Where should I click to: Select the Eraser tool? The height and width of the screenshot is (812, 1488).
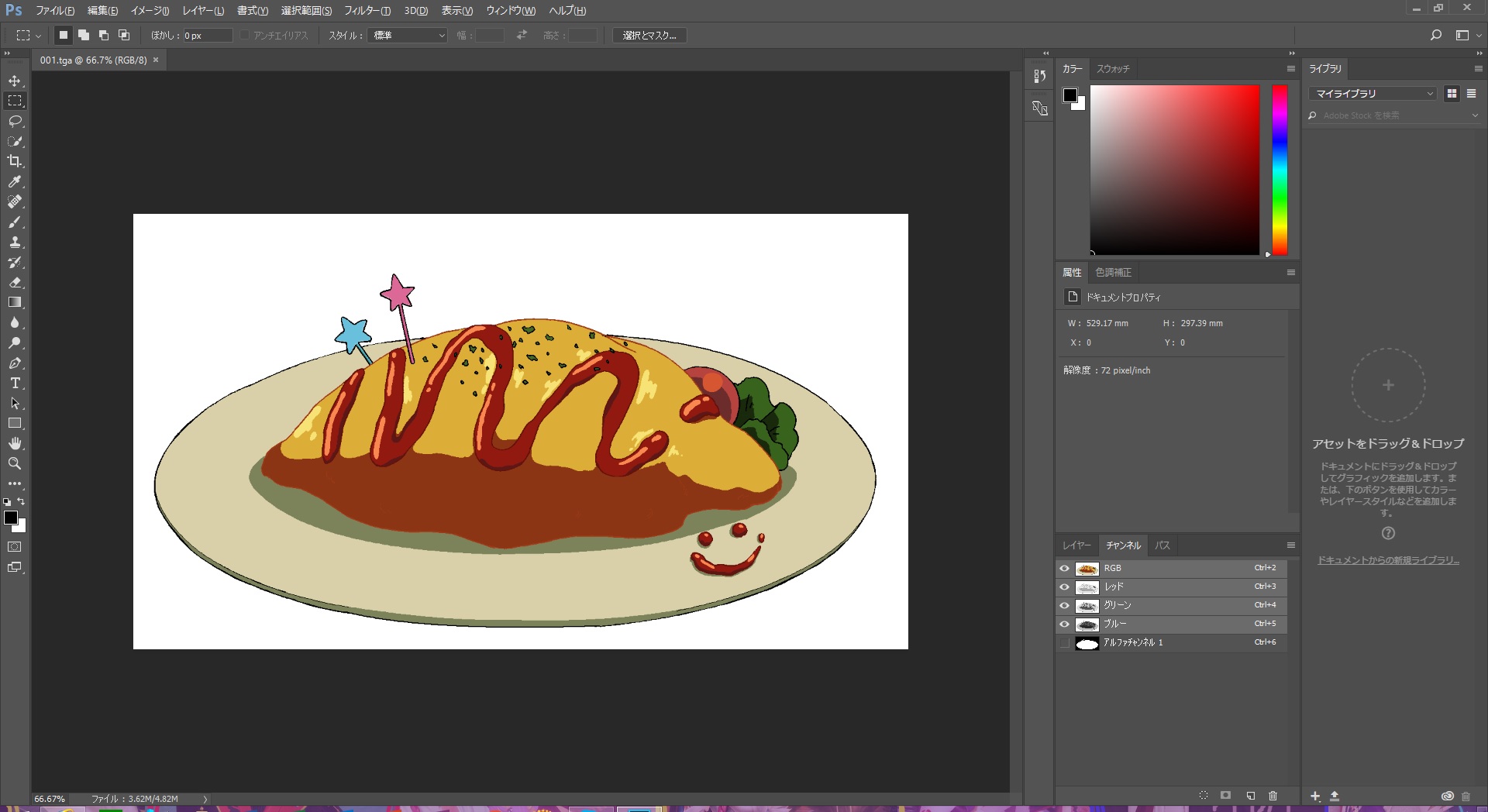(x=15, y=283)
